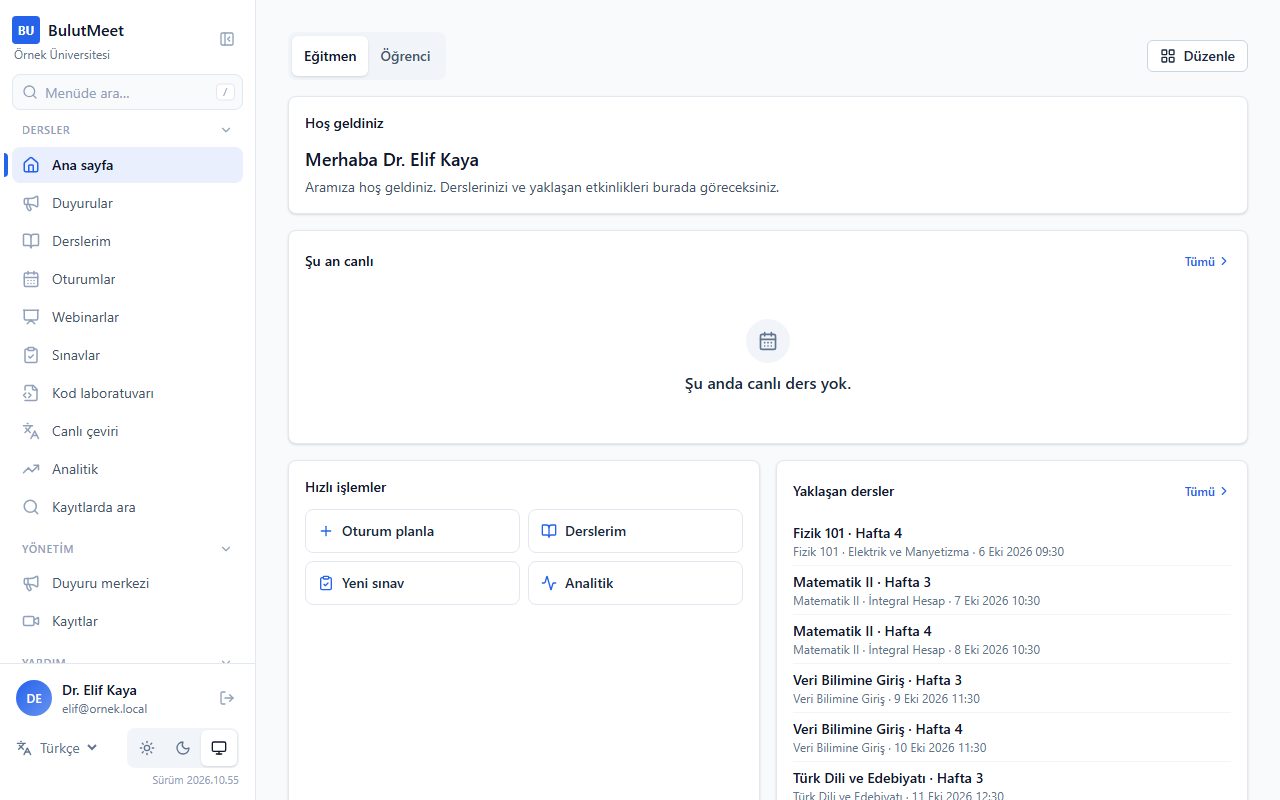Open Fizik 101 · Hafta 4 lesson
Screen dimensions: 1280x800
pyautogui.click(x=1012, y=542)
